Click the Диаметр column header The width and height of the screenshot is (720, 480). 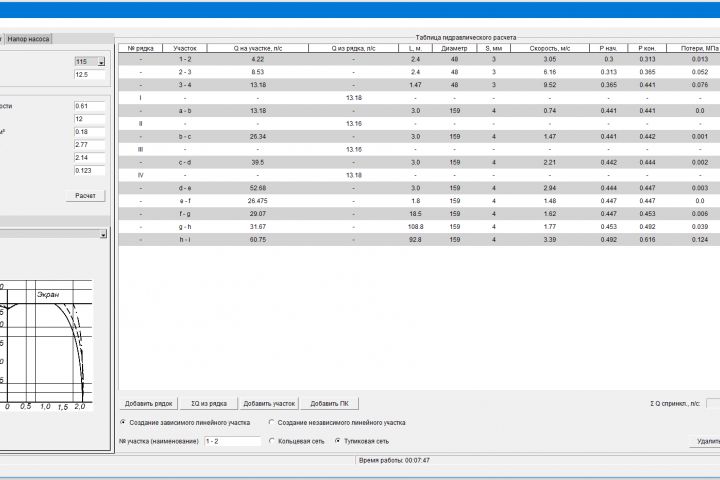455,48
